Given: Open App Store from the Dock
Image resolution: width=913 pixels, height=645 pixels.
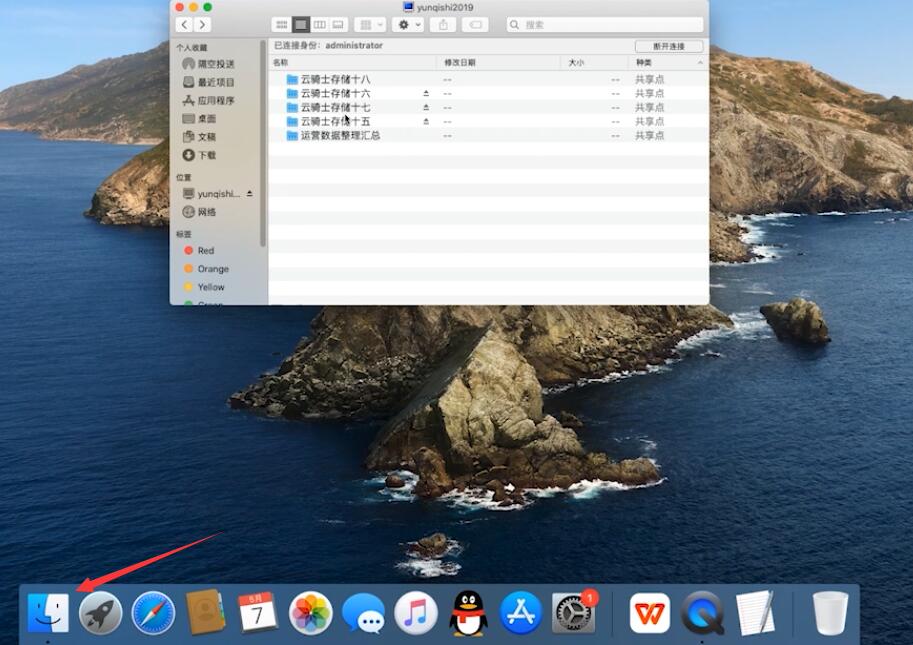Looking at the screenshot, I should click(x=521, y=613).
